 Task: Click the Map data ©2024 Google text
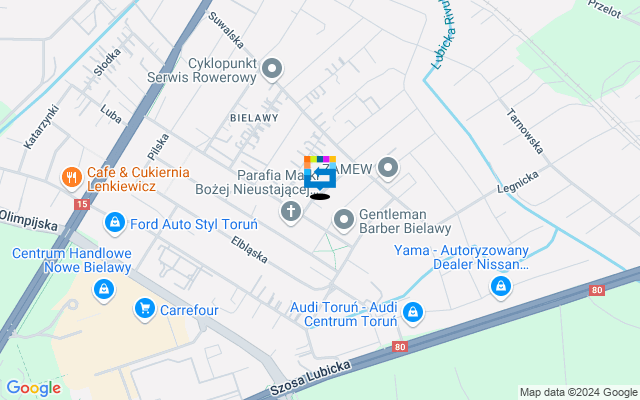578,393
